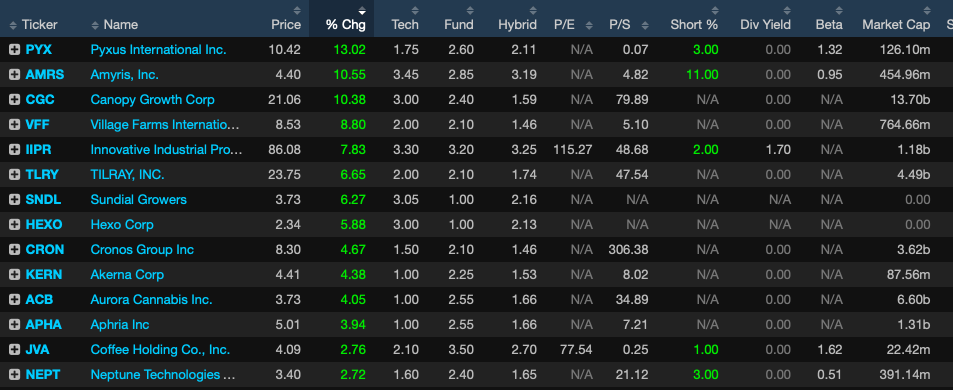This screenshot has width=953, height=390.
Task: Expand the APHA row plus icon
Action: pos(14,324)
